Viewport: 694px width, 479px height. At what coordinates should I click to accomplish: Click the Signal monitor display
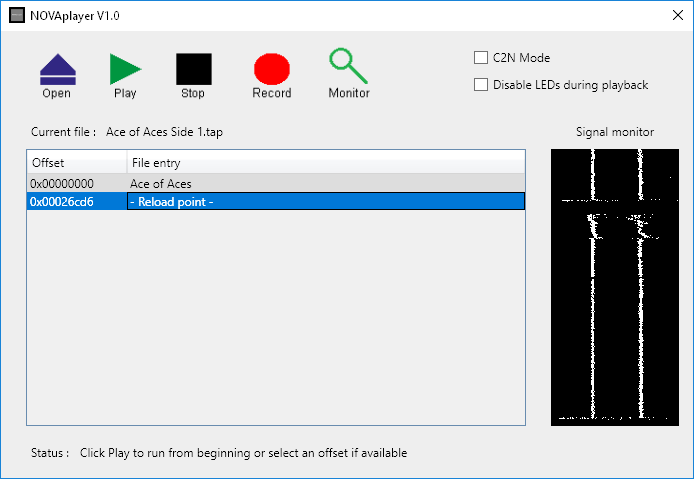click(615, 287)
